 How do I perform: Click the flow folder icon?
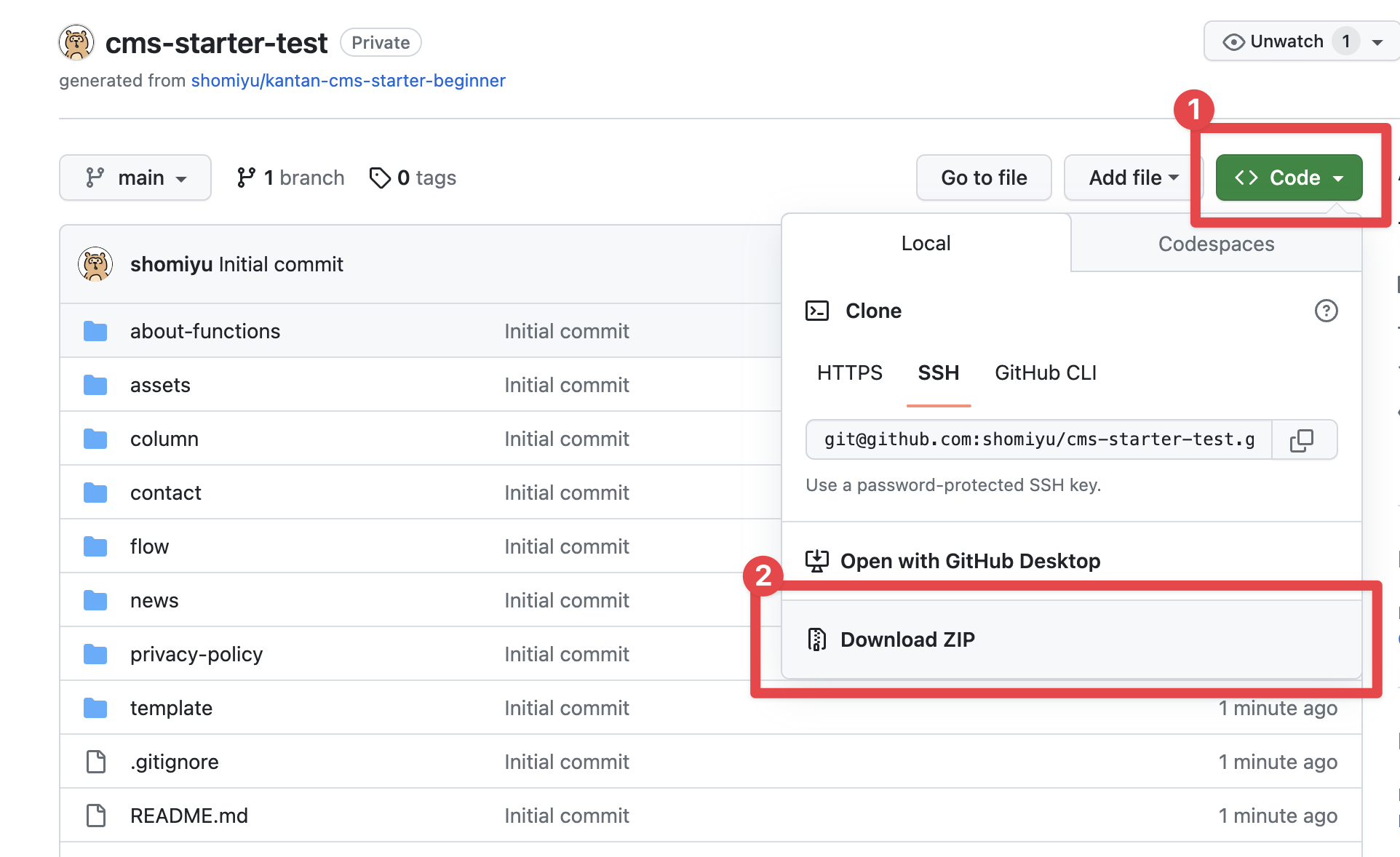point(95,546)
